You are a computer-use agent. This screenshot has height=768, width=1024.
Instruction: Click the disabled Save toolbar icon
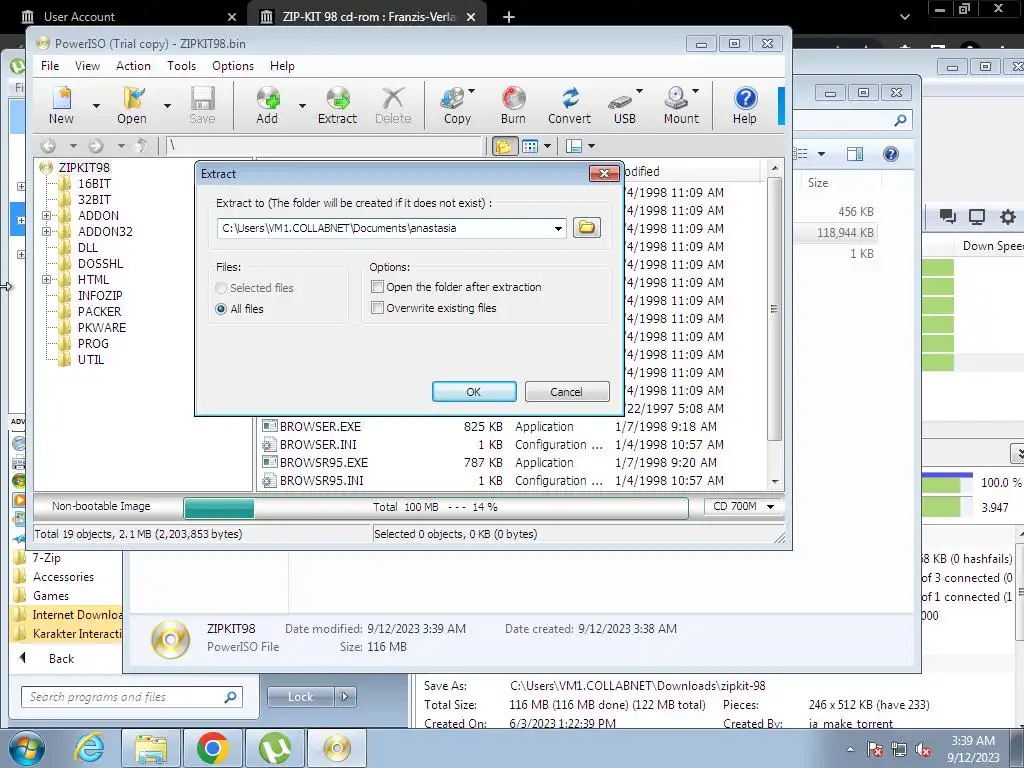click(202, 105)
